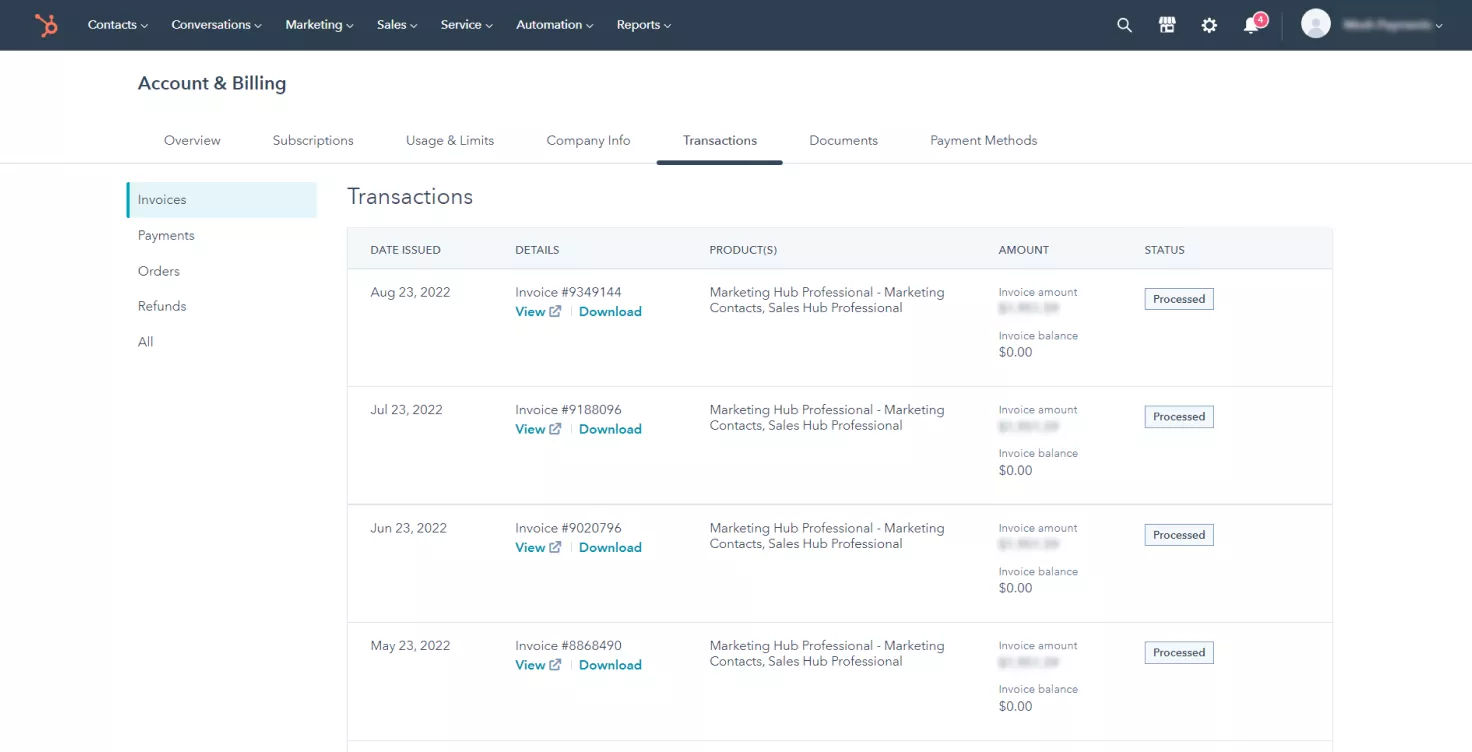Open the Marketplace storefront icon
This screenshot has width=1472, height=752.
pyautogui.click(x=1167, y=25)
